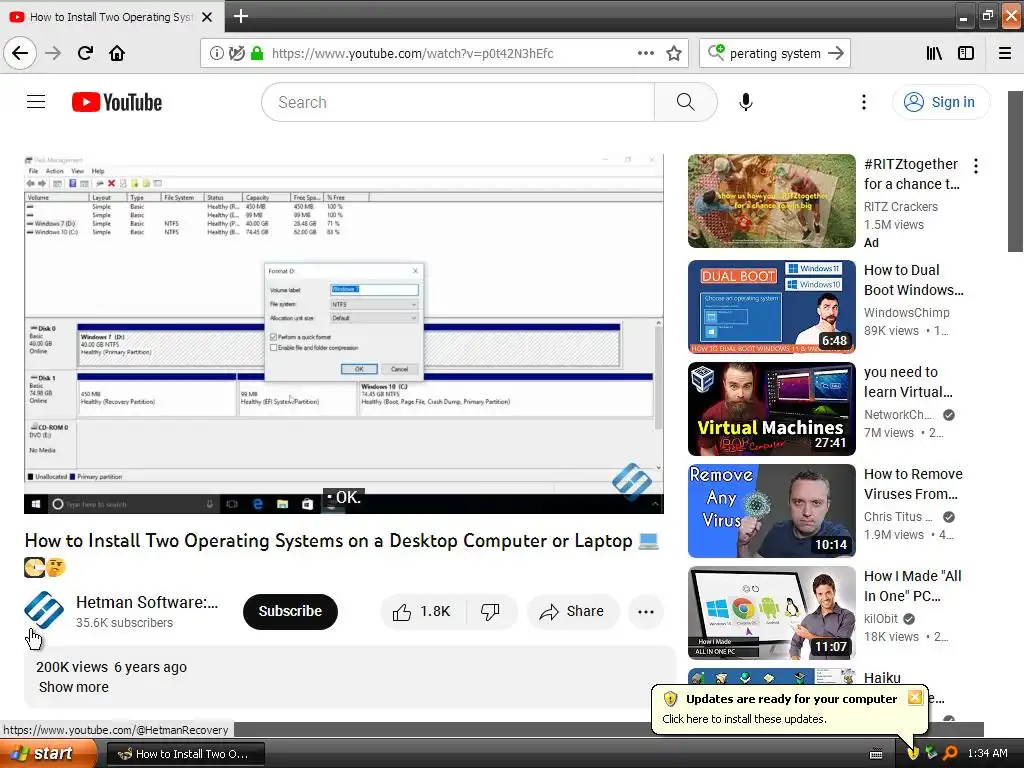Subscribe to Hetman Software channel
The width and height of the screenshot is (1024, 768).
click(290, 611)
